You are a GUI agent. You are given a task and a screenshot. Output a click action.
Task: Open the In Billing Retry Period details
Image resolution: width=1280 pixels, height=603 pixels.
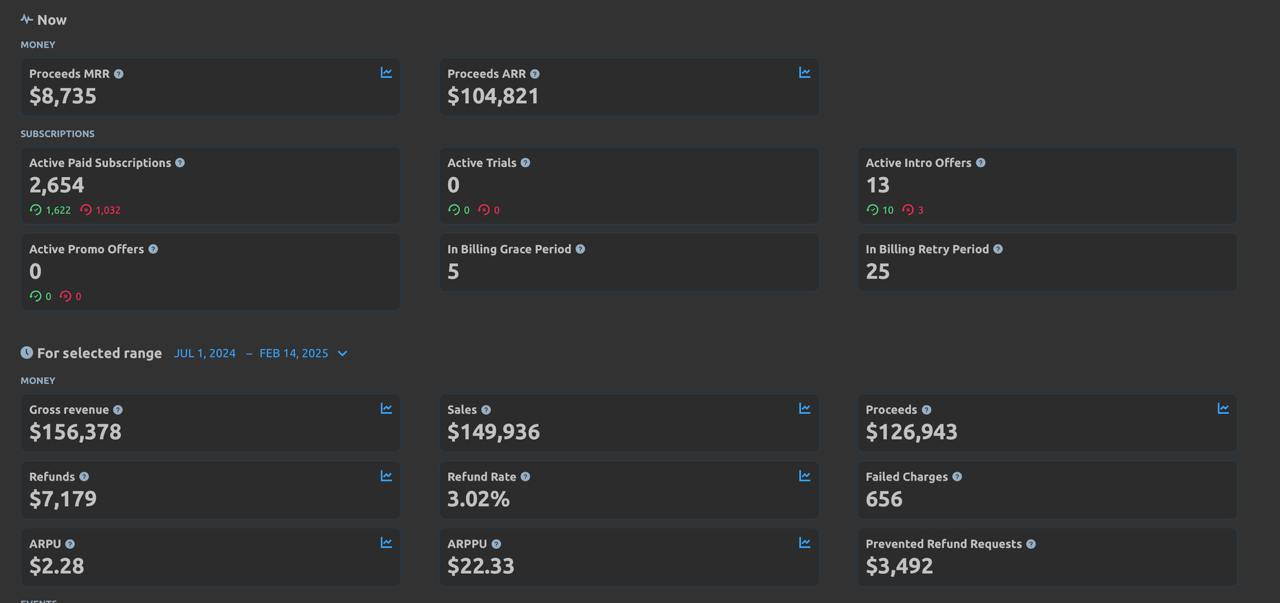tap(1047, 262)
